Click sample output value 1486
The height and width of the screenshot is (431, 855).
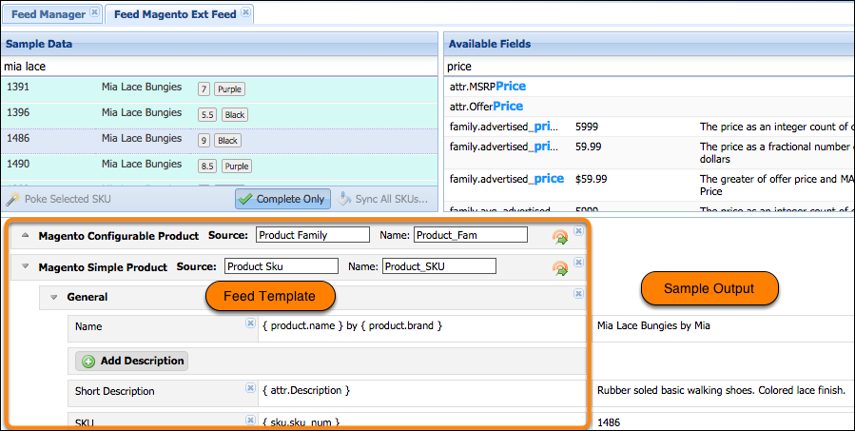(x=609, y=422)
